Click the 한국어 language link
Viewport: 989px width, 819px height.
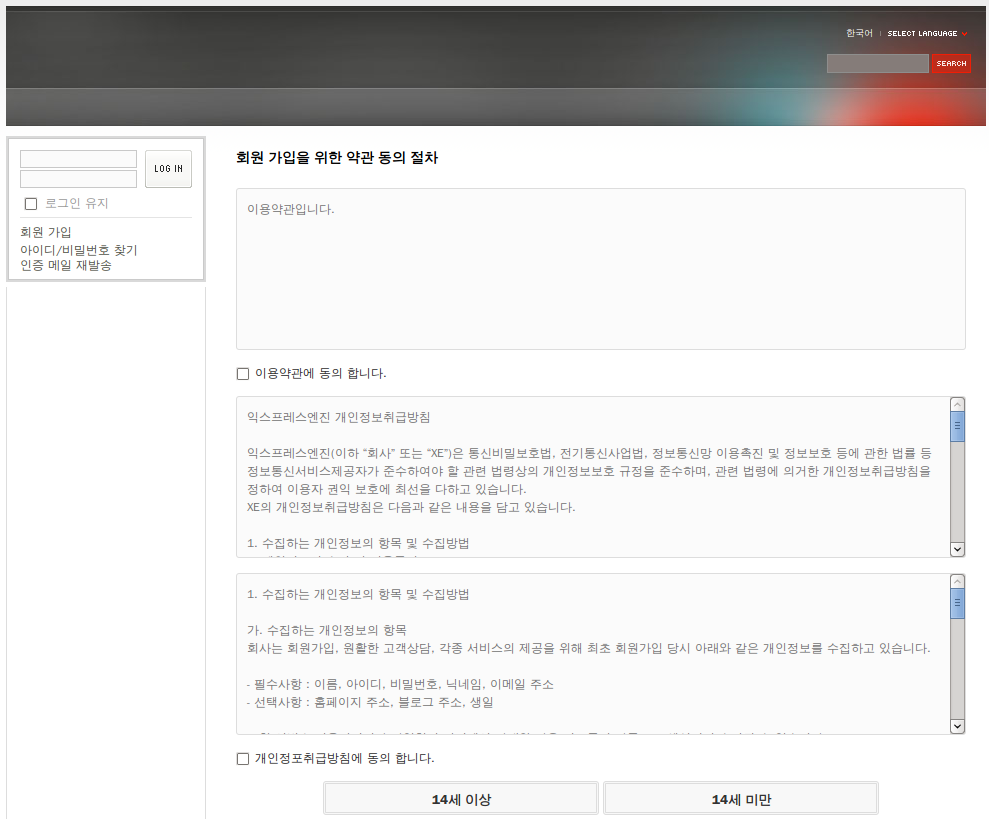pyautogui.click(x=858, y=34)
